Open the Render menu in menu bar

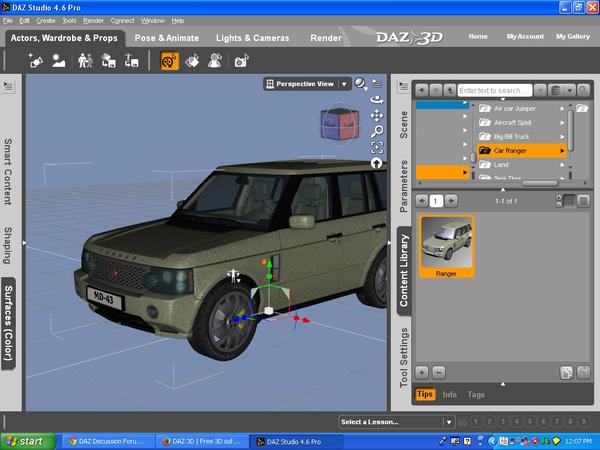click(x=93, y=21)
